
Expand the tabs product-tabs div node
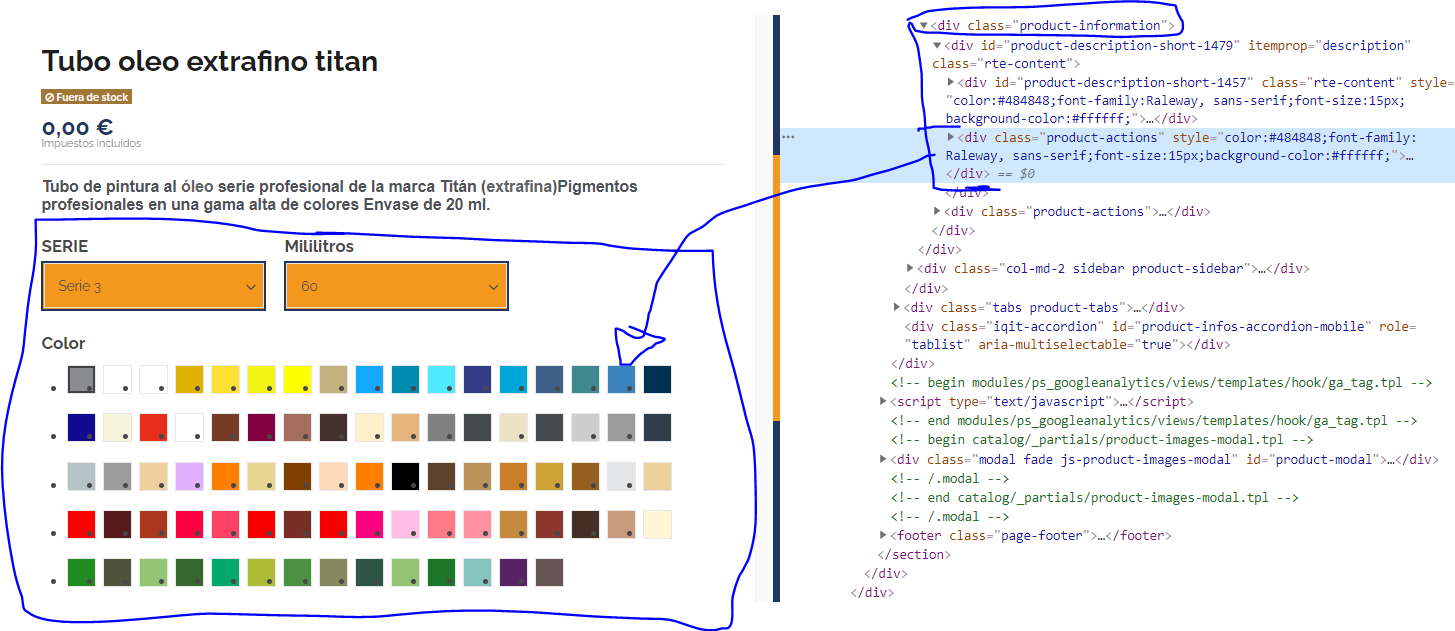pyautogui.click(x=897, y=307)
